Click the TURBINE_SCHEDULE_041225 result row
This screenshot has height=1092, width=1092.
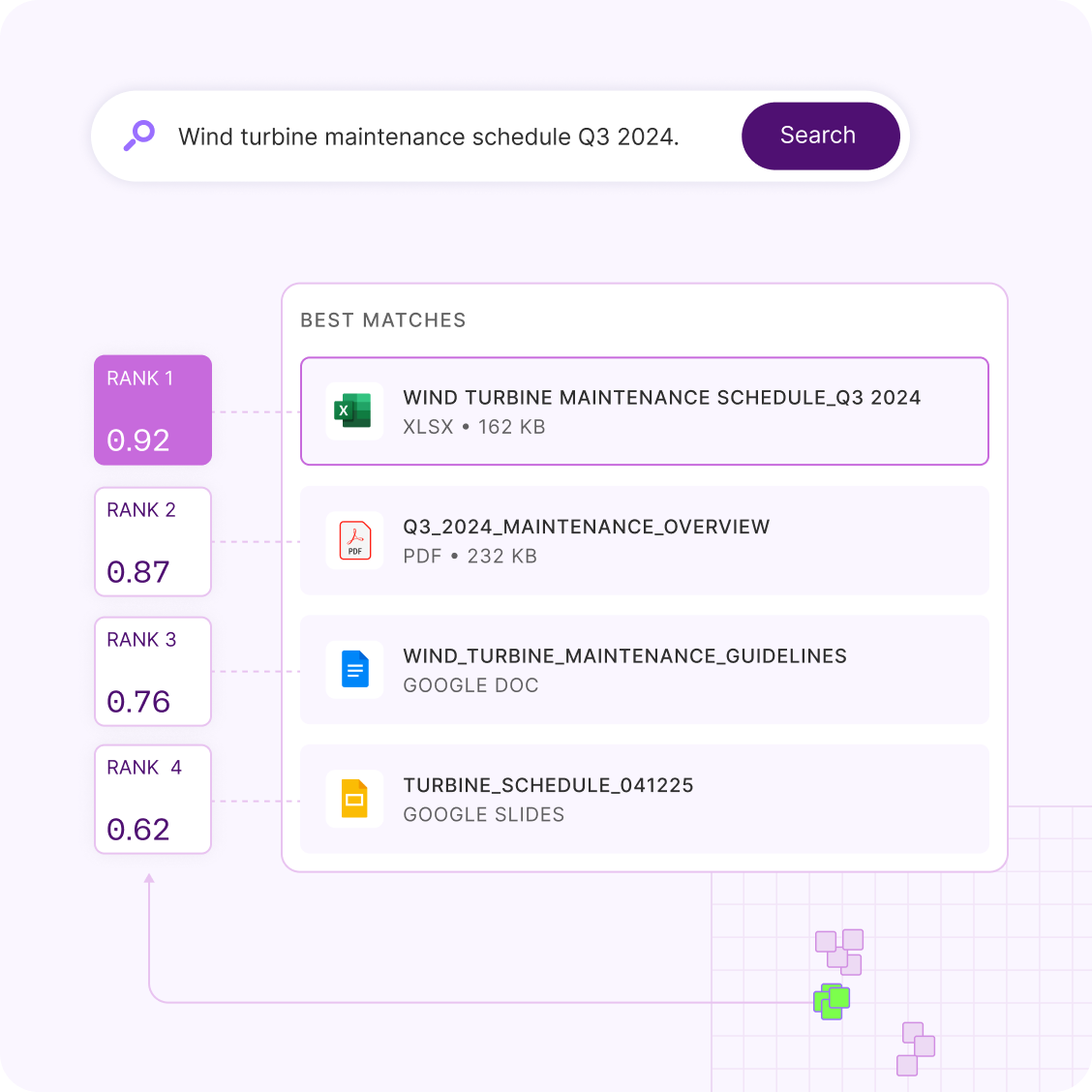click(644, 799)
